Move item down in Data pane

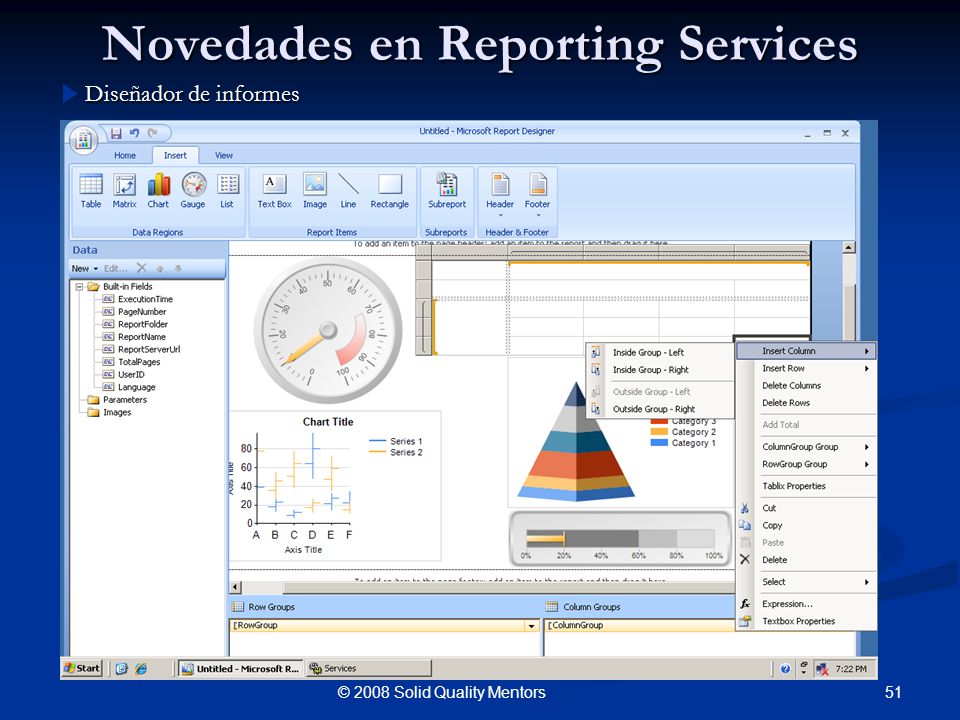(x=178, y=268)
